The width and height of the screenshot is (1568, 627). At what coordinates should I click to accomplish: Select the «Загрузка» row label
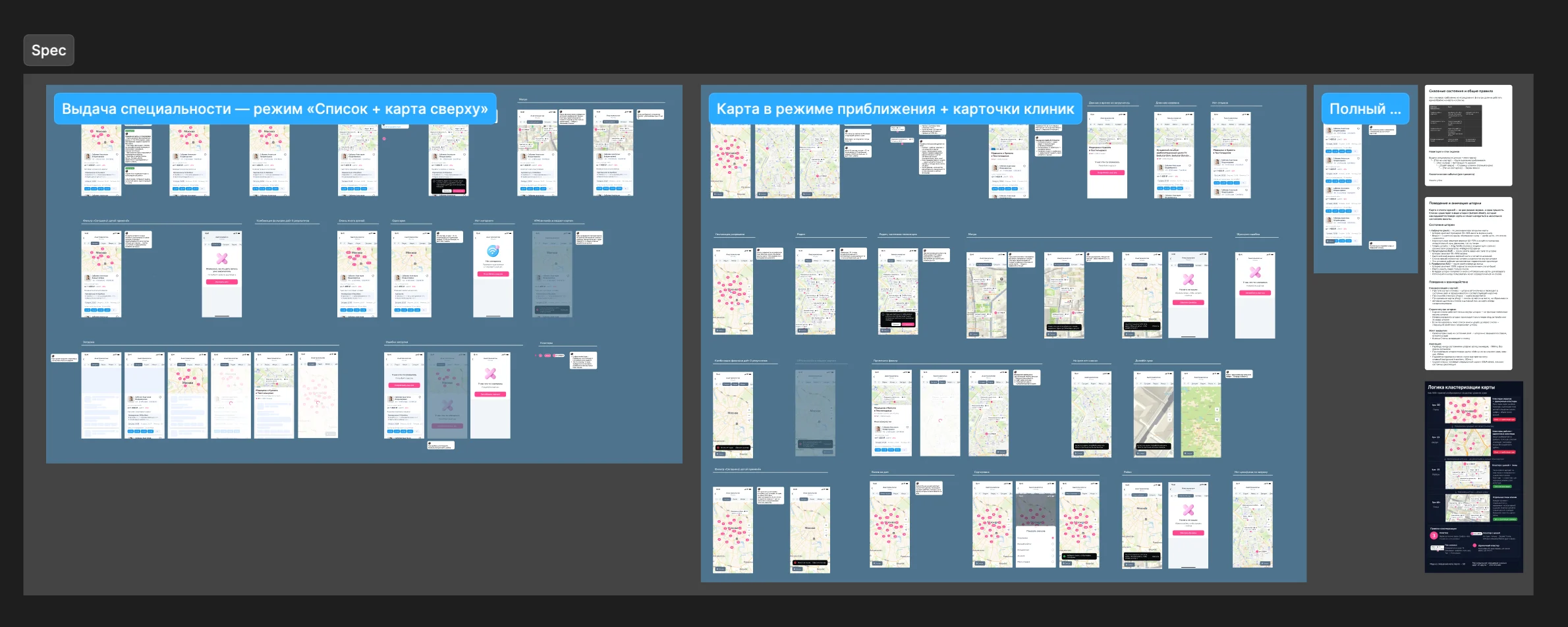coord(89,342)
